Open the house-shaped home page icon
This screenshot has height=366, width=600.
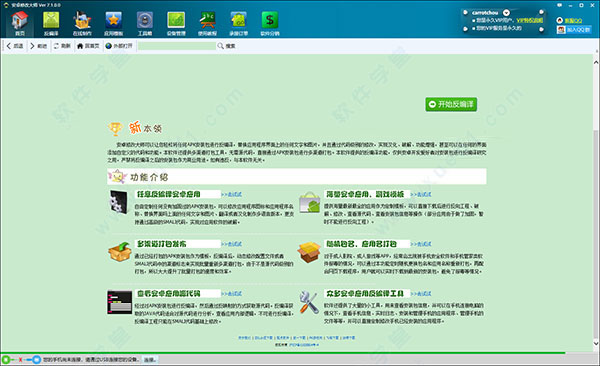point(20,23)
